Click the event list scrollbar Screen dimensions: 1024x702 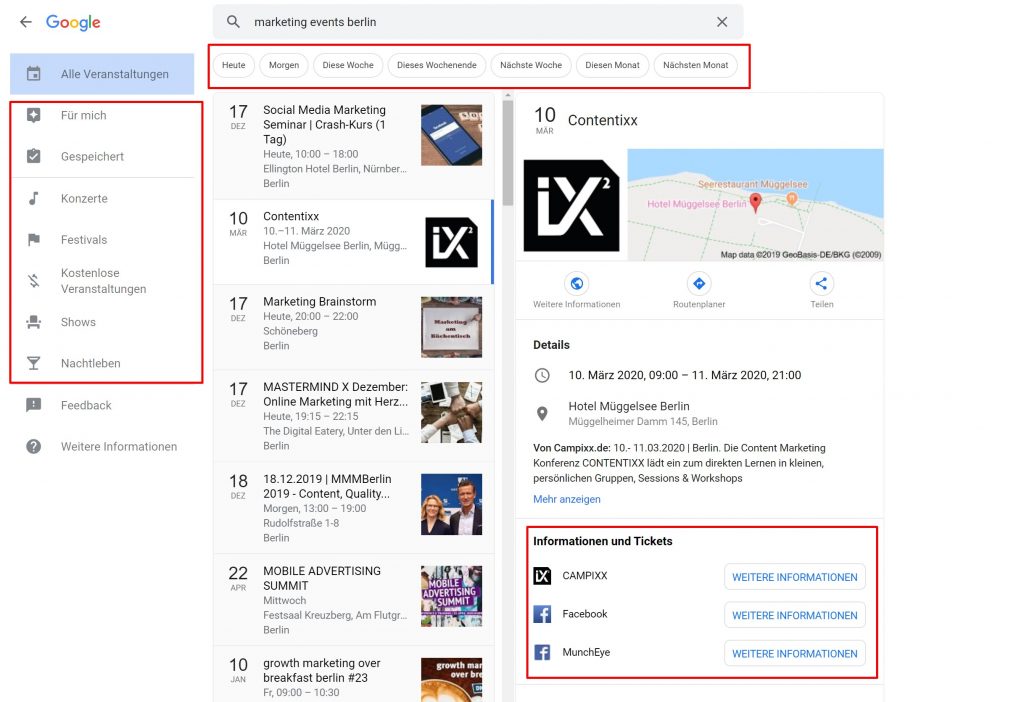508,154
